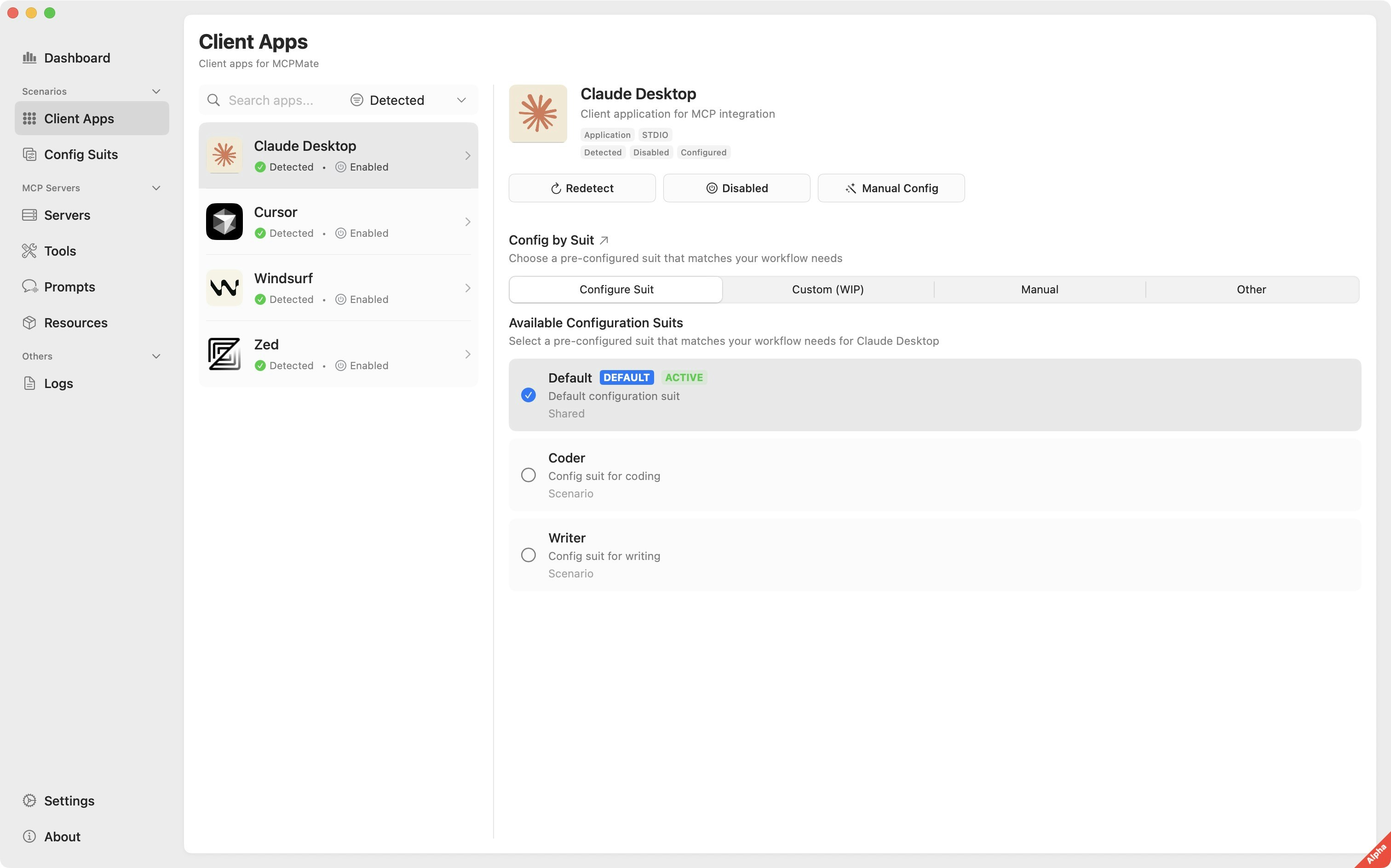Select the Config Suits sidebar item
Viewport: 1391px width, 868px height.
click(81, 154)
